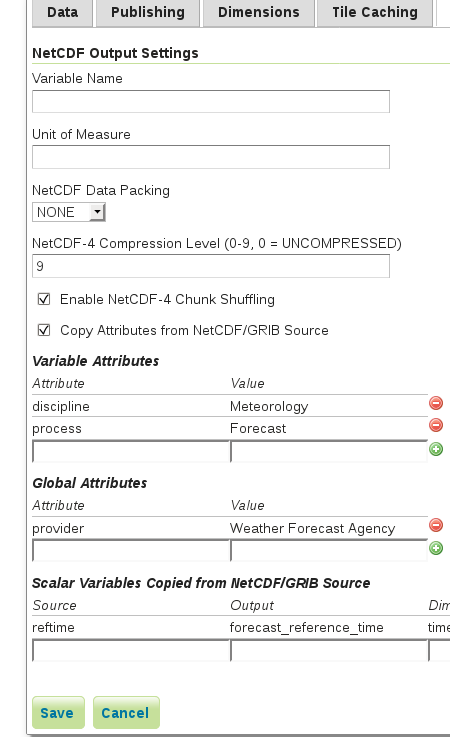
Task: Toggle Enable NetCDF-4 Chunk Shuffling checkbox
Action: [x=44, y=299]
